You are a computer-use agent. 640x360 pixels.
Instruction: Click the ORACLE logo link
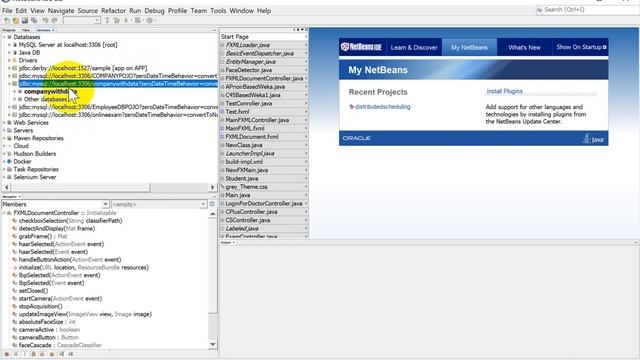point(356,138)
